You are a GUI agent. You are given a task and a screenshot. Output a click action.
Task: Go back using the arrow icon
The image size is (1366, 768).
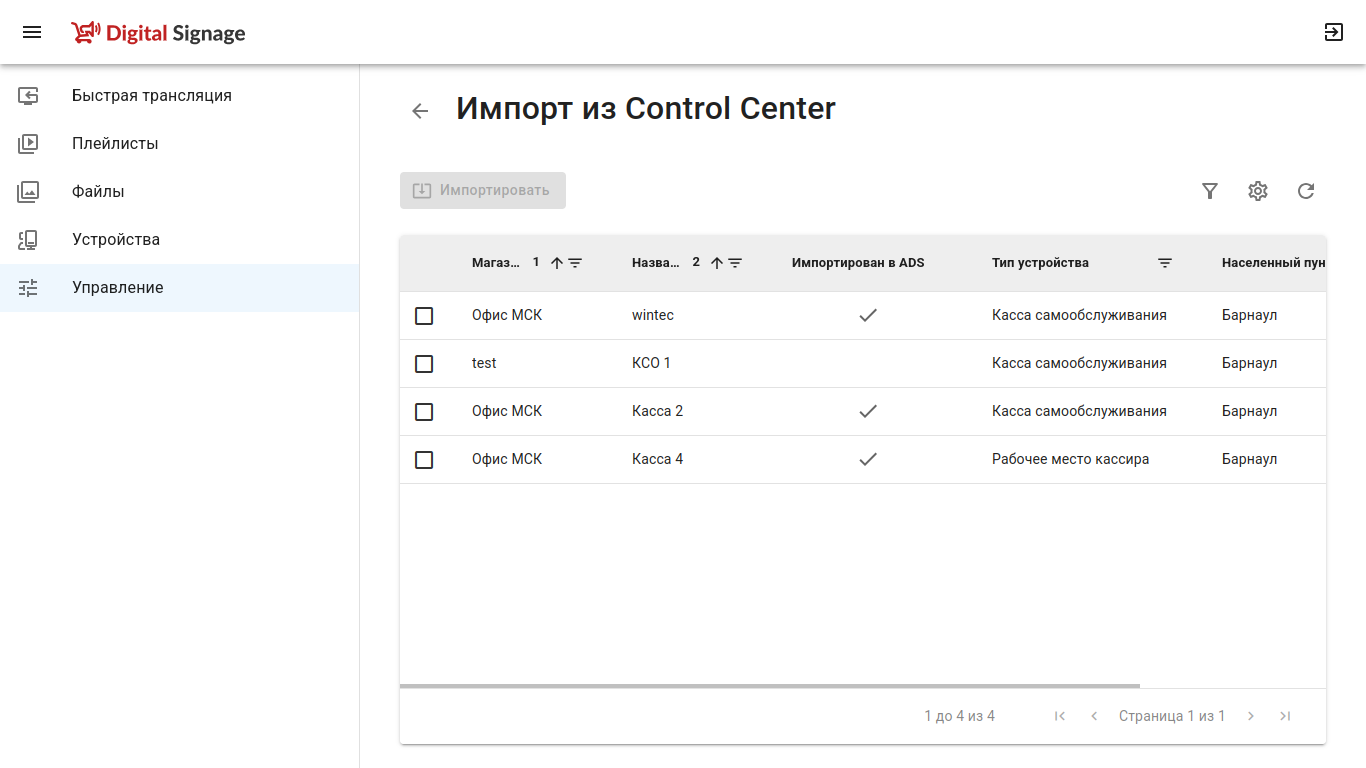(420, 111)
